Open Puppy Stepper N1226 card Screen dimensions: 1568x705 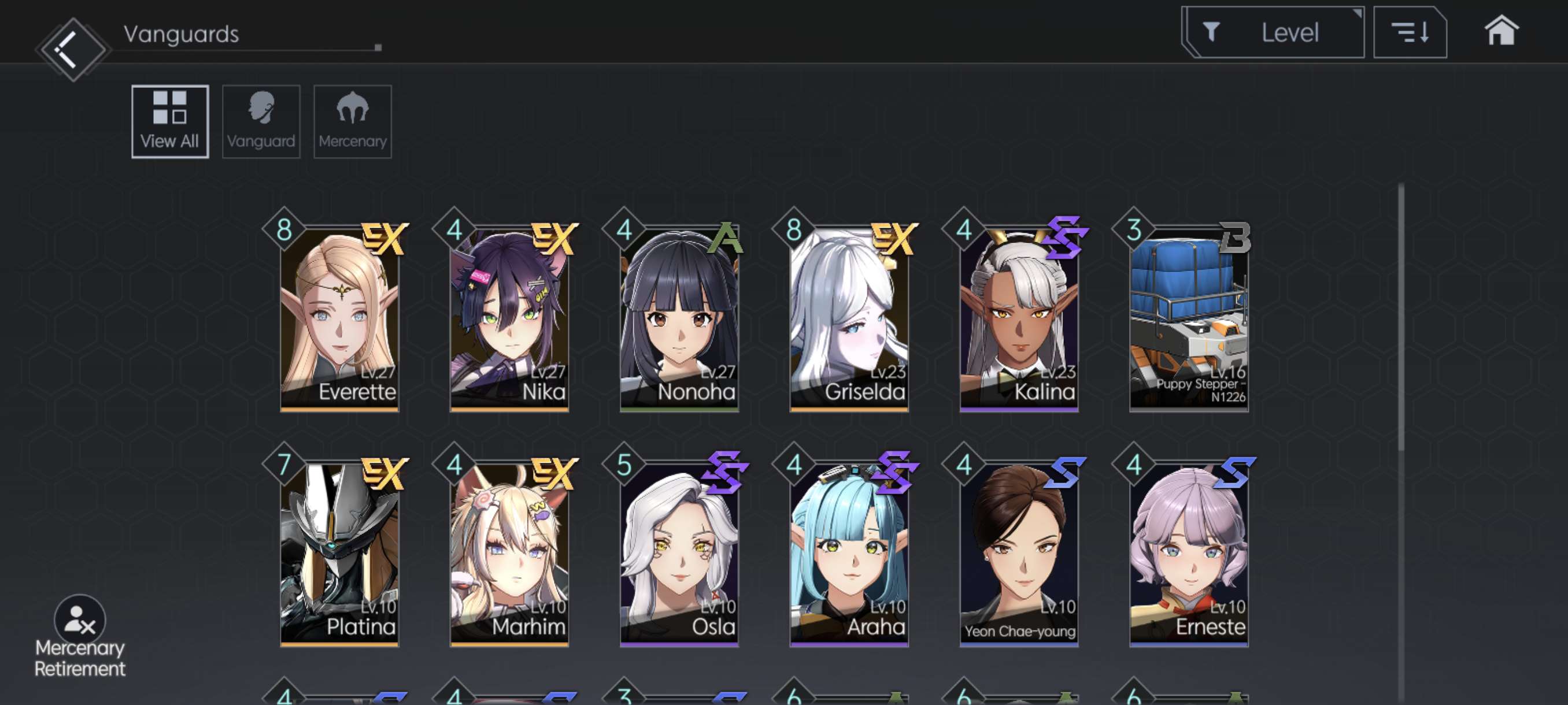tap(1188, 317)
